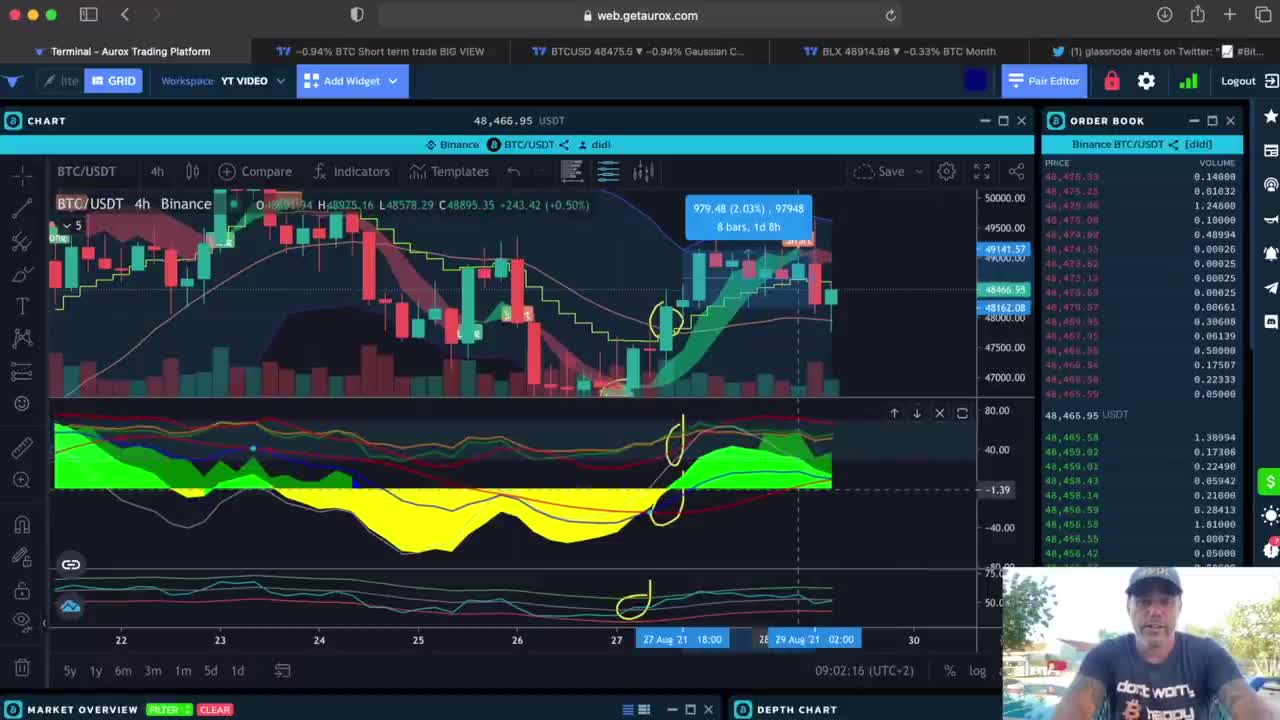Enter chart fullscreen mode
Image resolution: width=1280 pixels, height=720 pixels.
(982, 171)
